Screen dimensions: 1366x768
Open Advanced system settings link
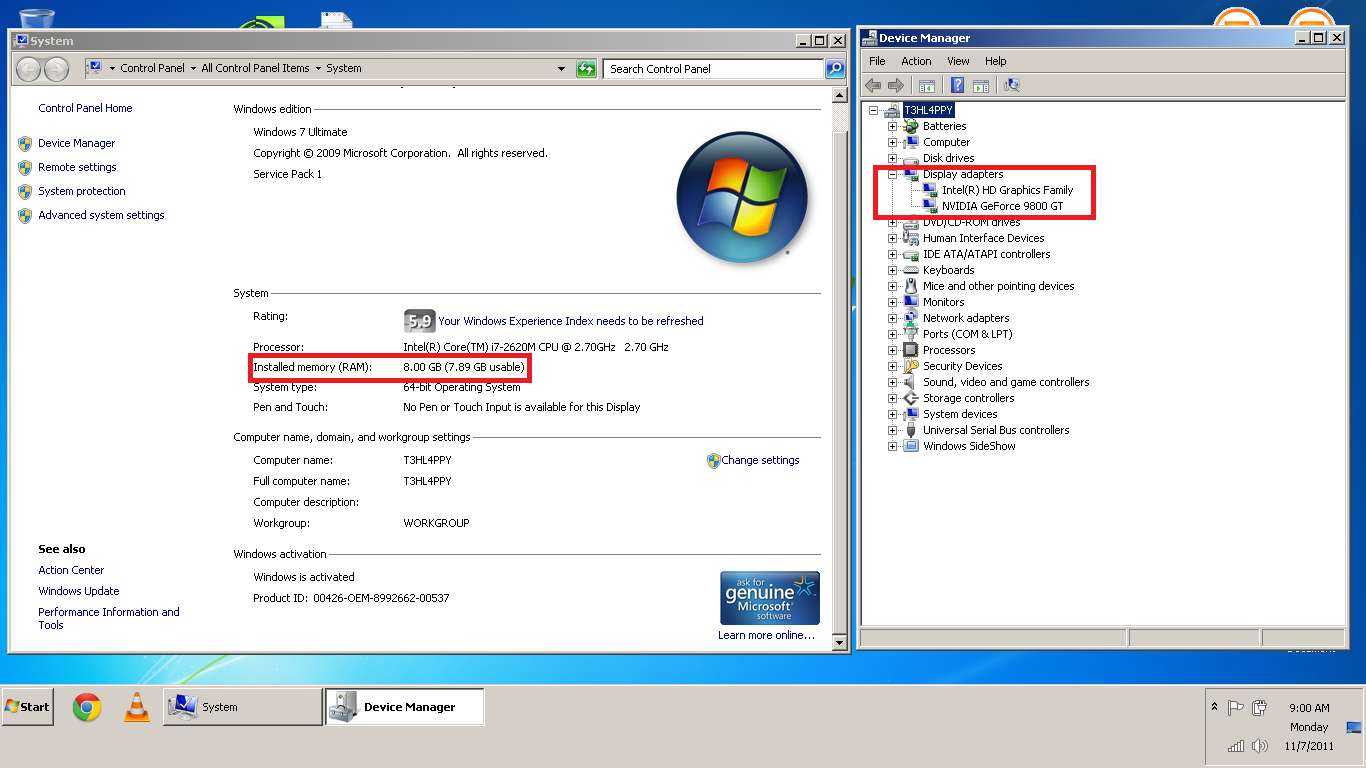(x=101, y=215)
